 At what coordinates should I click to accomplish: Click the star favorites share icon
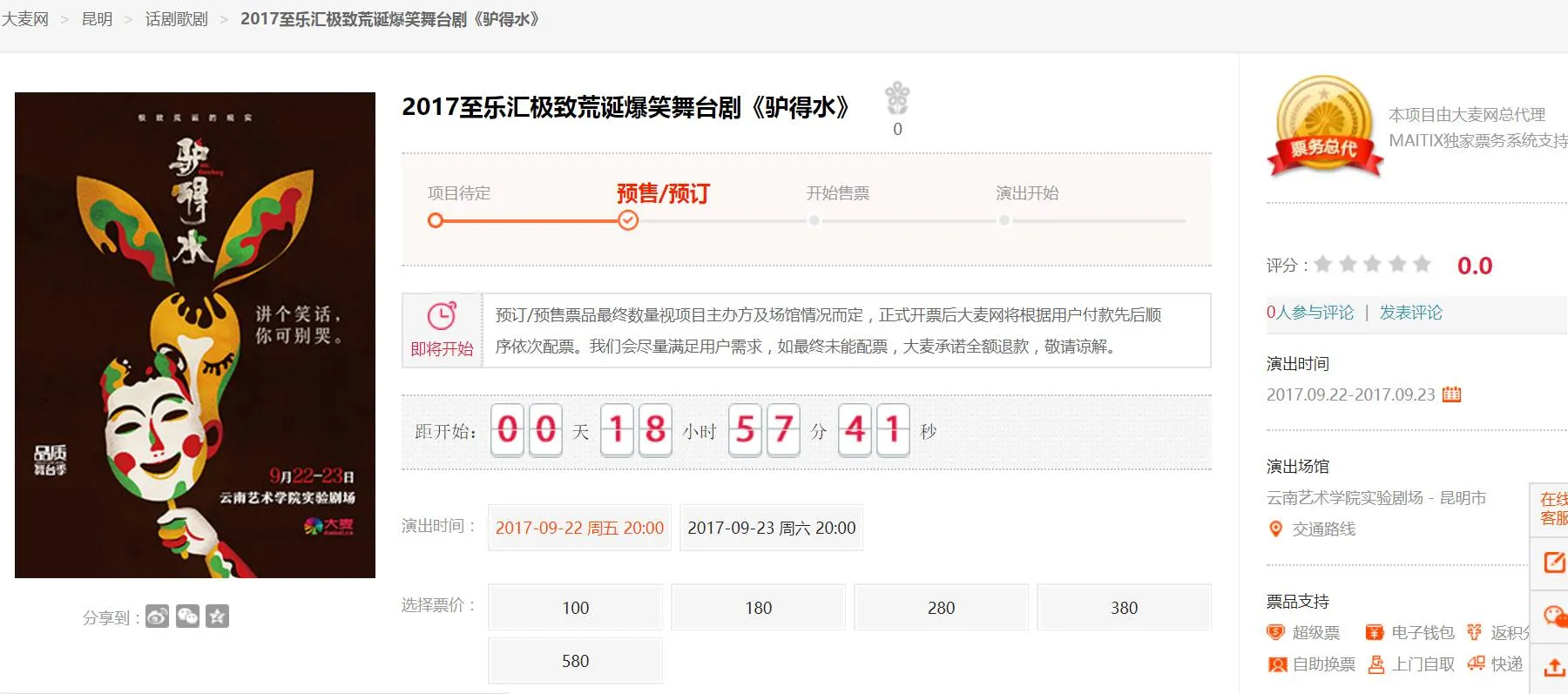pos(218,617)
